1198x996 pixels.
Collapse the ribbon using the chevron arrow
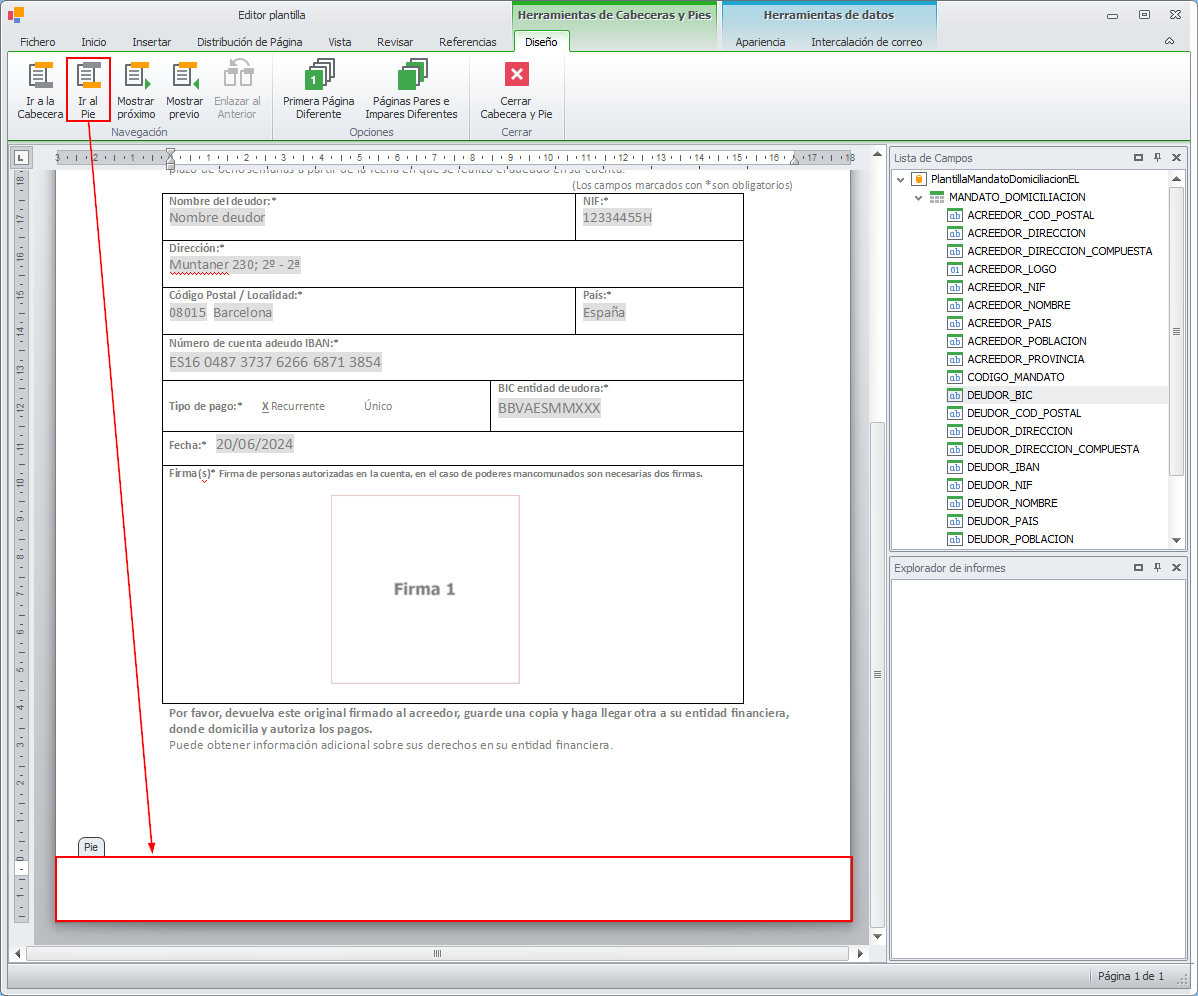click(1169, 42)
